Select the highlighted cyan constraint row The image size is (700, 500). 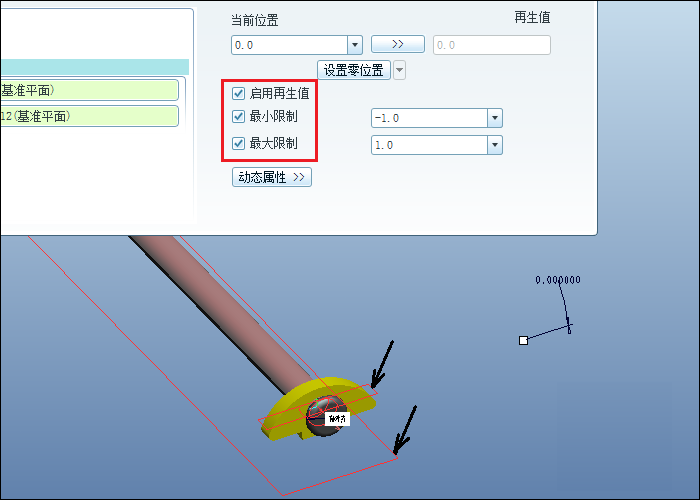click(x=94, y=67)
